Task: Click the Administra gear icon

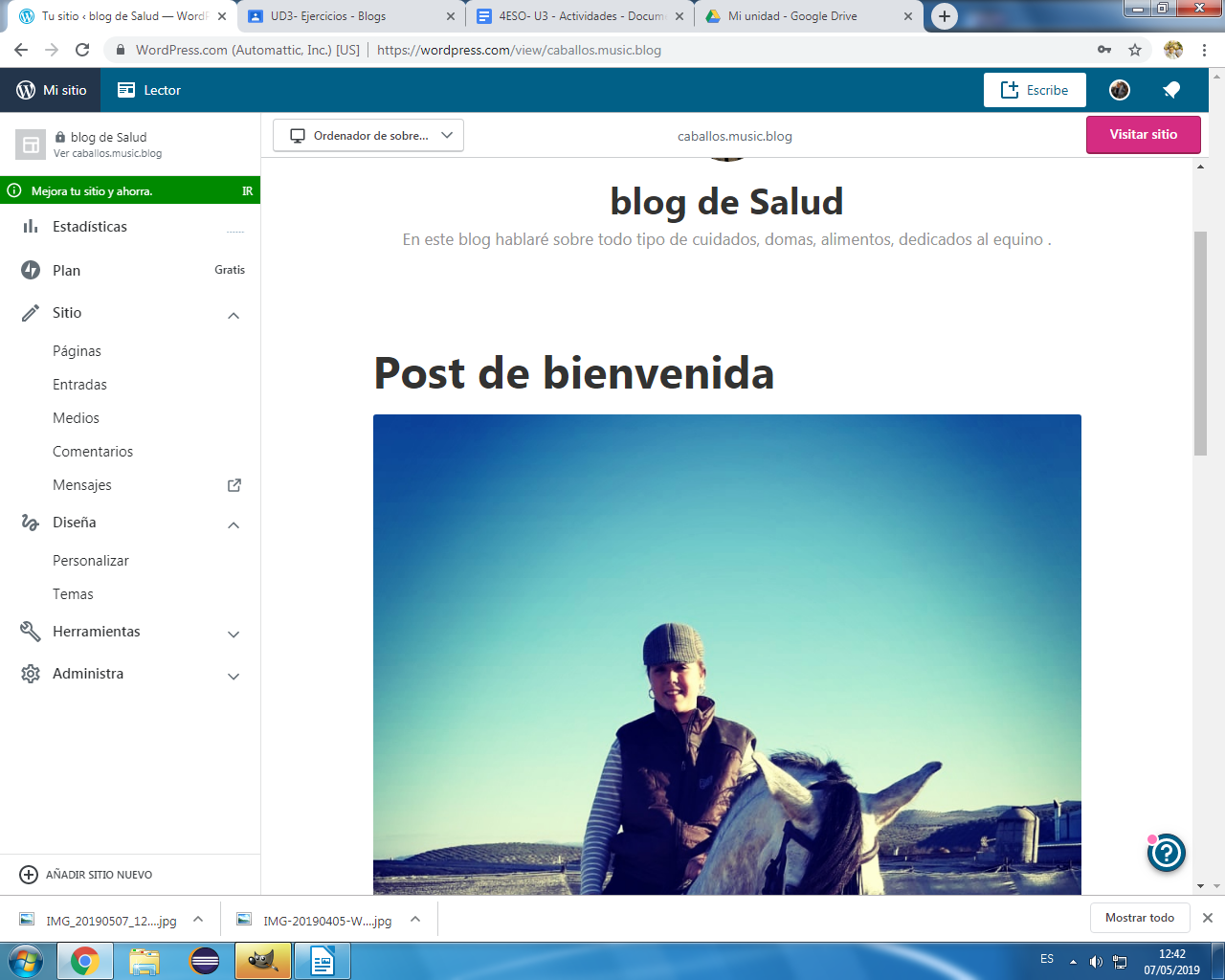Action: click(x=31, y=674)
